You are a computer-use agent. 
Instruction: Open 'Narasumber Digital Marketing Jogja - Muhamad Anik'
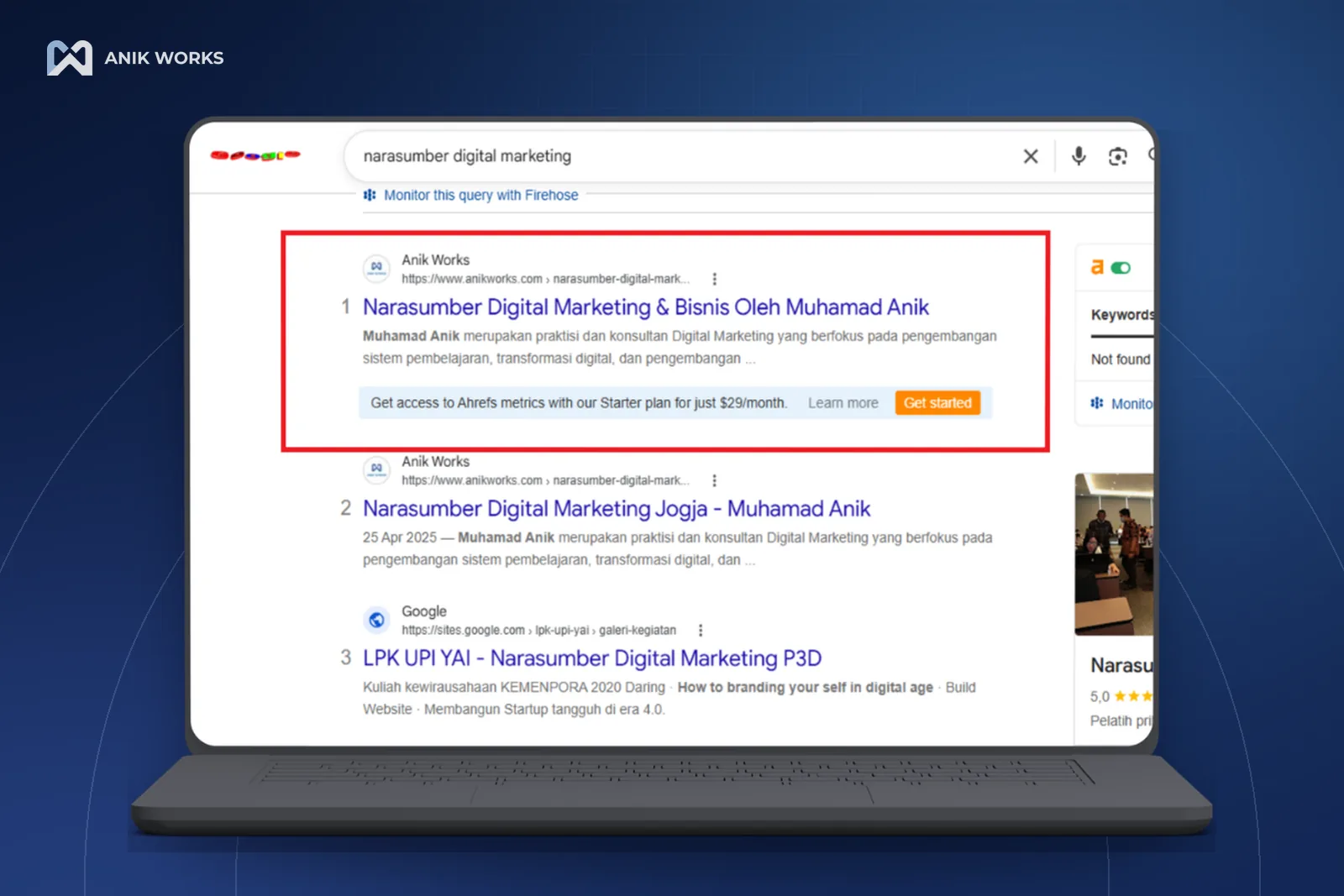(x=617, y=509)
